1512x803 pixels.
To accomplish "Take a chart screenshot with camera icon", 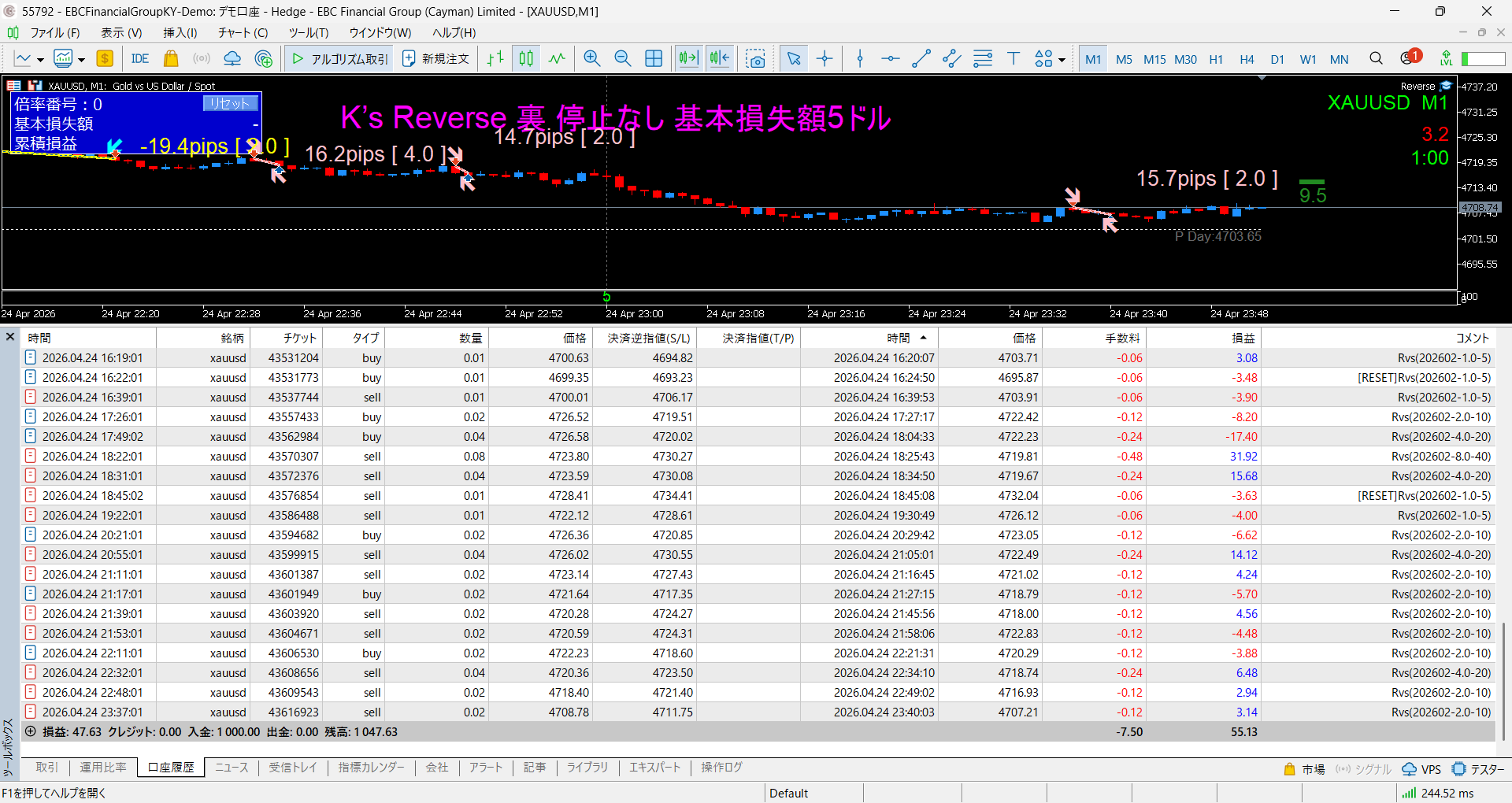I will coord(755,59).
